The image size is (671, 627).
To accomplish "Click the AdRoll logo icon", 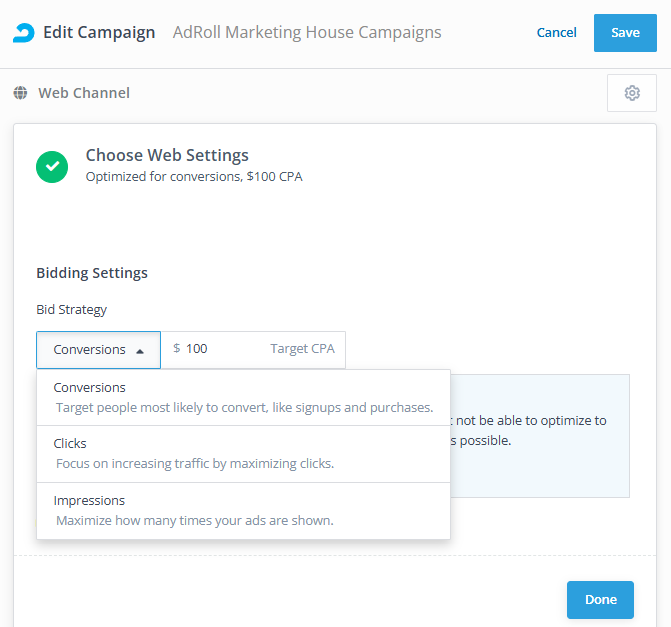I will (x=23, y=32).
